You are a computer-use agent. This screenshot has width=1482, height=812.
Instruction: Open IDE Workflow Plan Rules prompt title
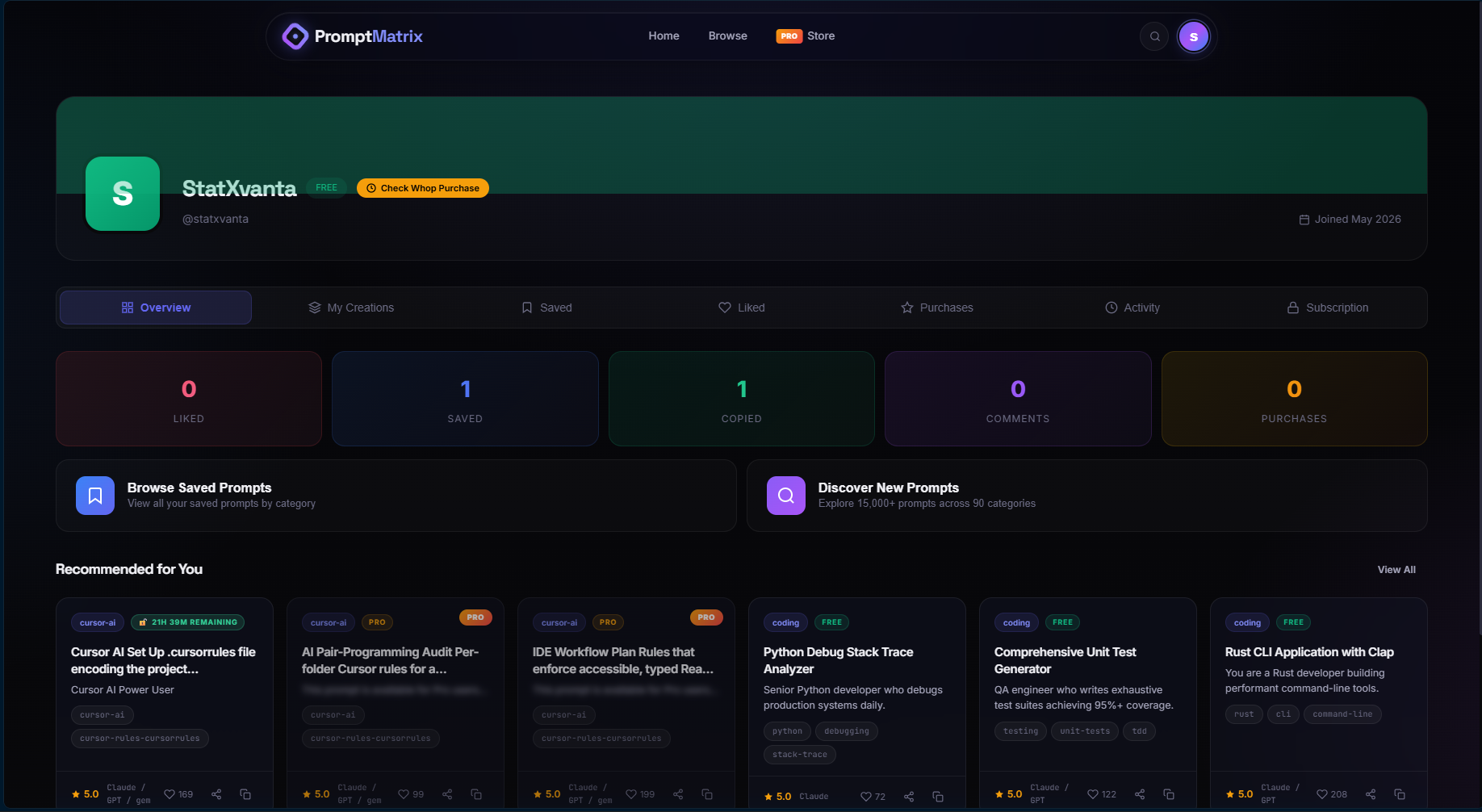pos(623,660)
